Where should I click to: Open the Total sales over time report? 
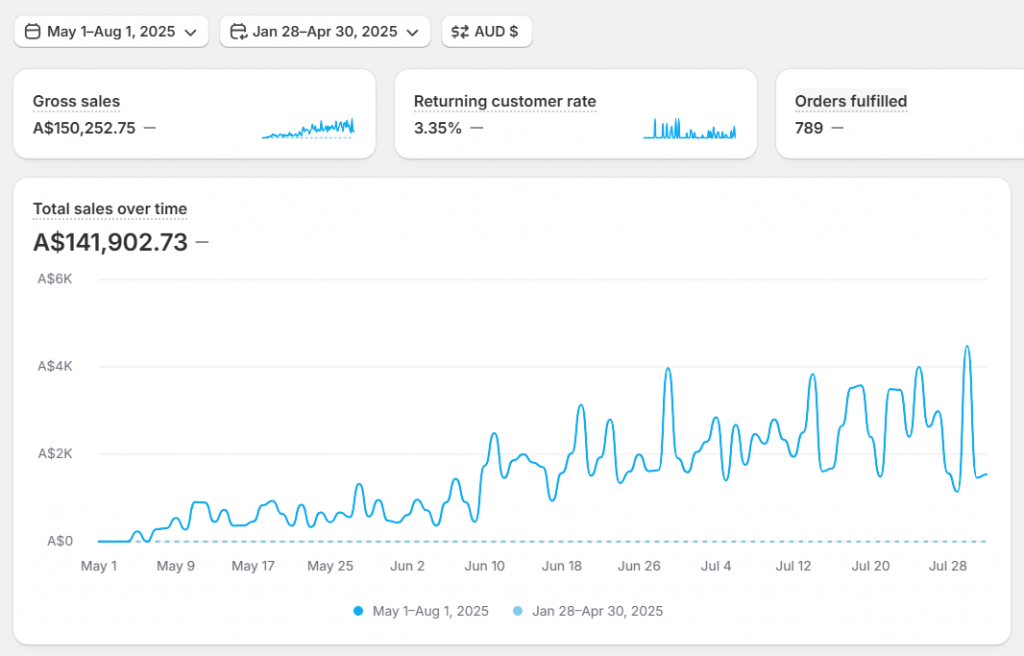110,208
